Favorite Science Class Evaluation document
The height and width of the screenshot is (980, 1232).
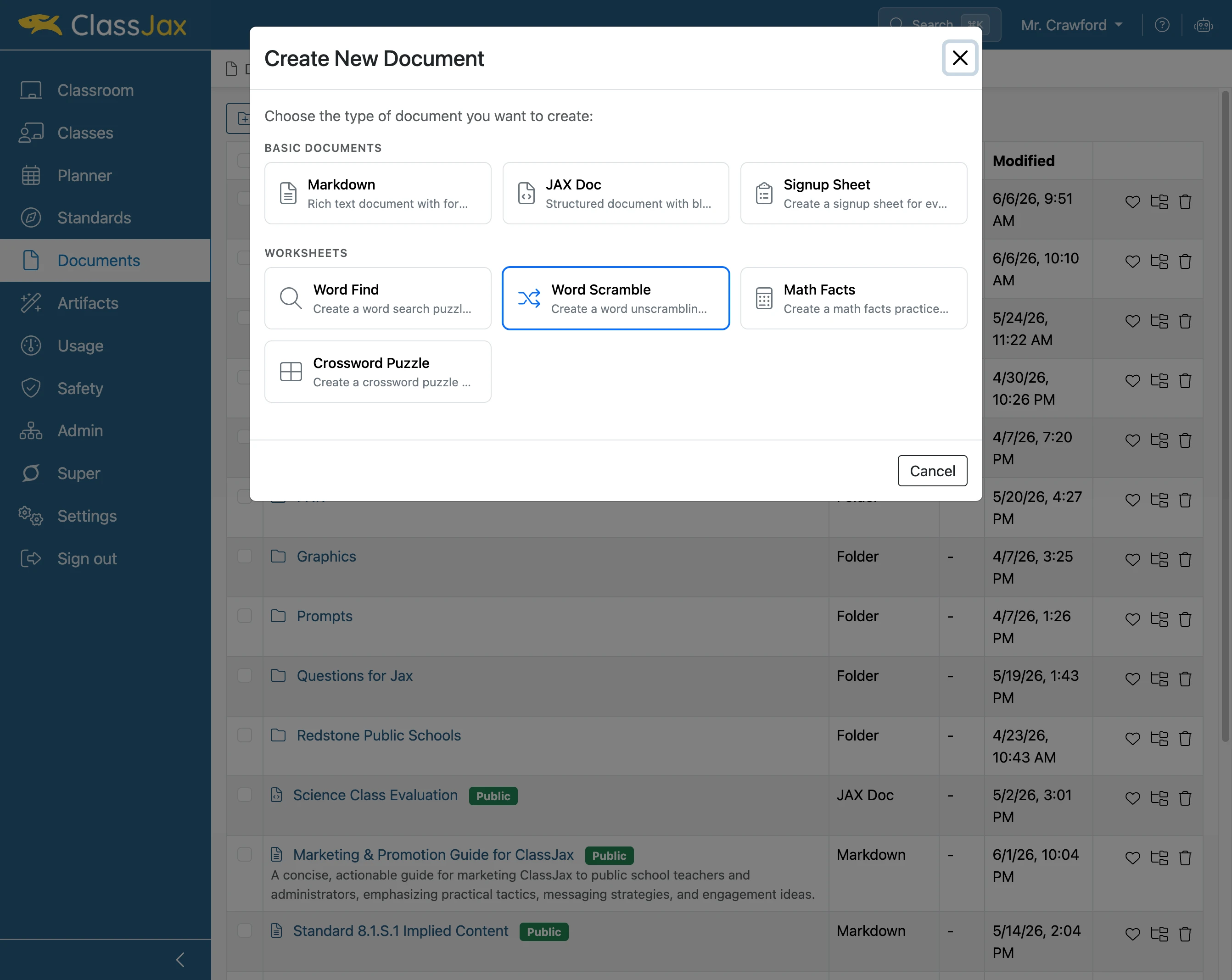pos(1132,798)
